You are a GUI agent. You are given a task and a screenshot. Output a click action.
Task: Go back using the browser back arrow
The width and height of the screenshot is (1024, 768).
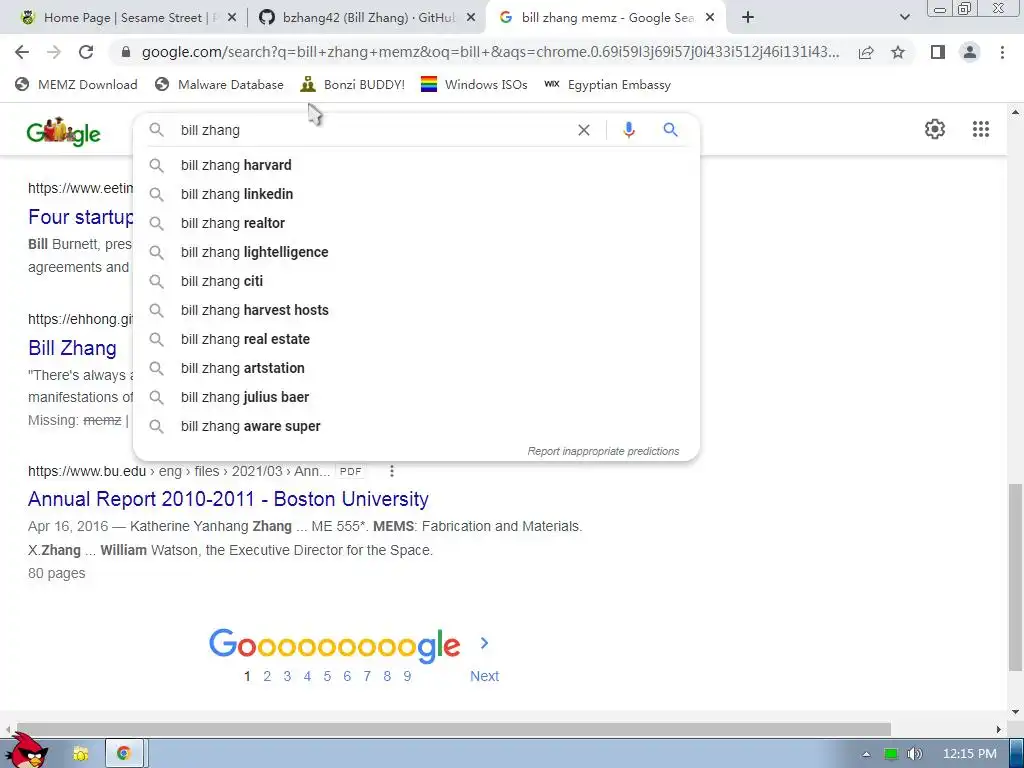[22, 52]
